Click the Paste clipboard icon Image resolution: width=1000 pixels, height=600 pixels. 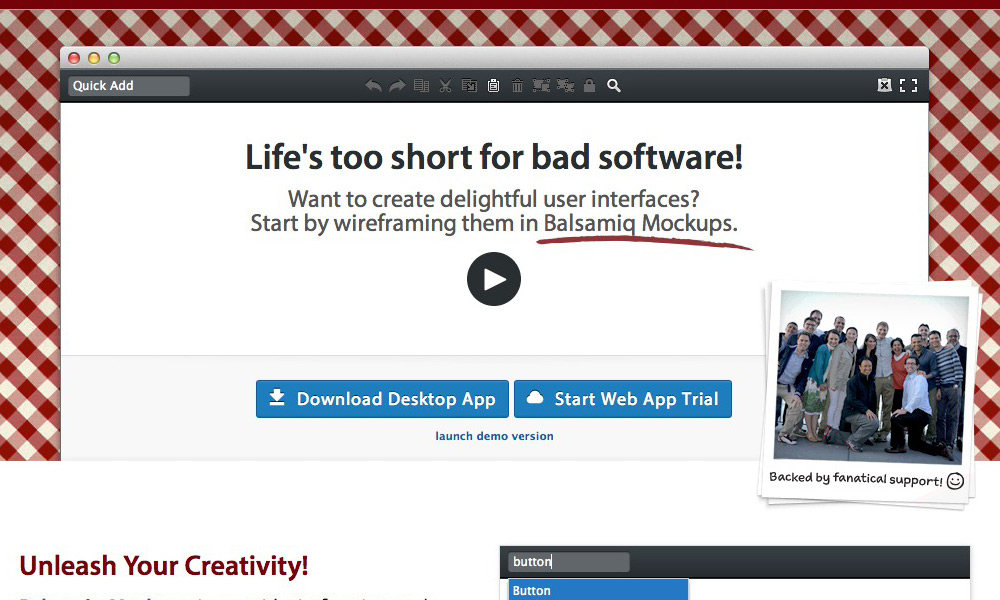[493, 85]
